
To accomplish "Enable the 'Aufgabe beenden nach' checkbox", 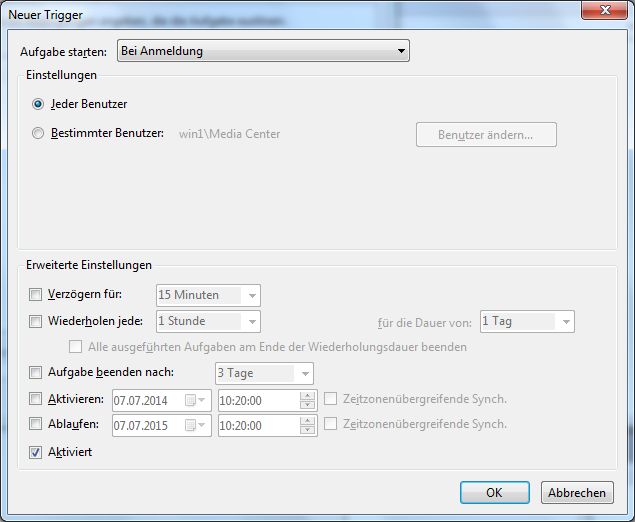I will pyautogui.click(x=35, y=373).
